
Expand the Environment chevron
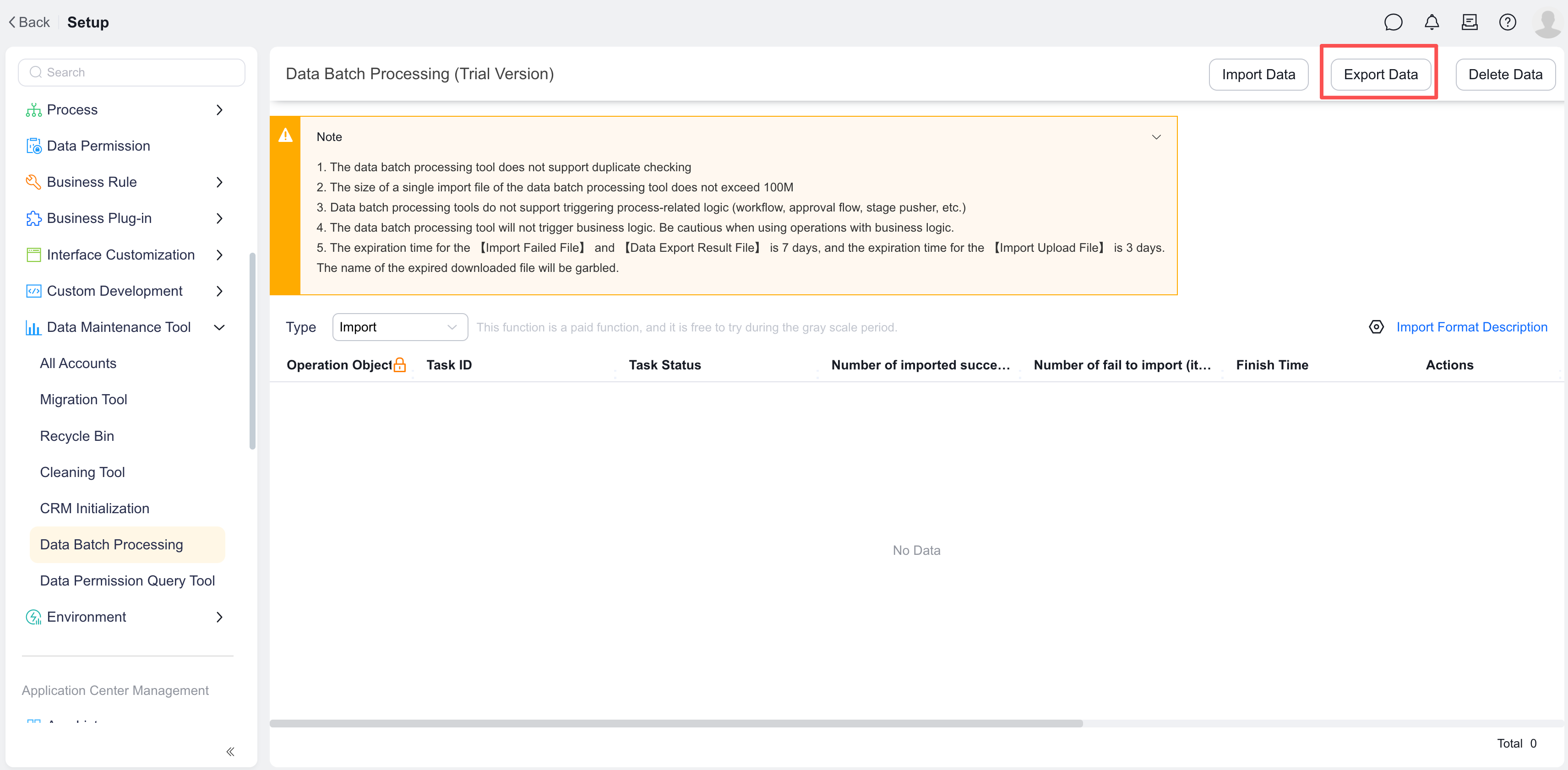pos(220,617)
